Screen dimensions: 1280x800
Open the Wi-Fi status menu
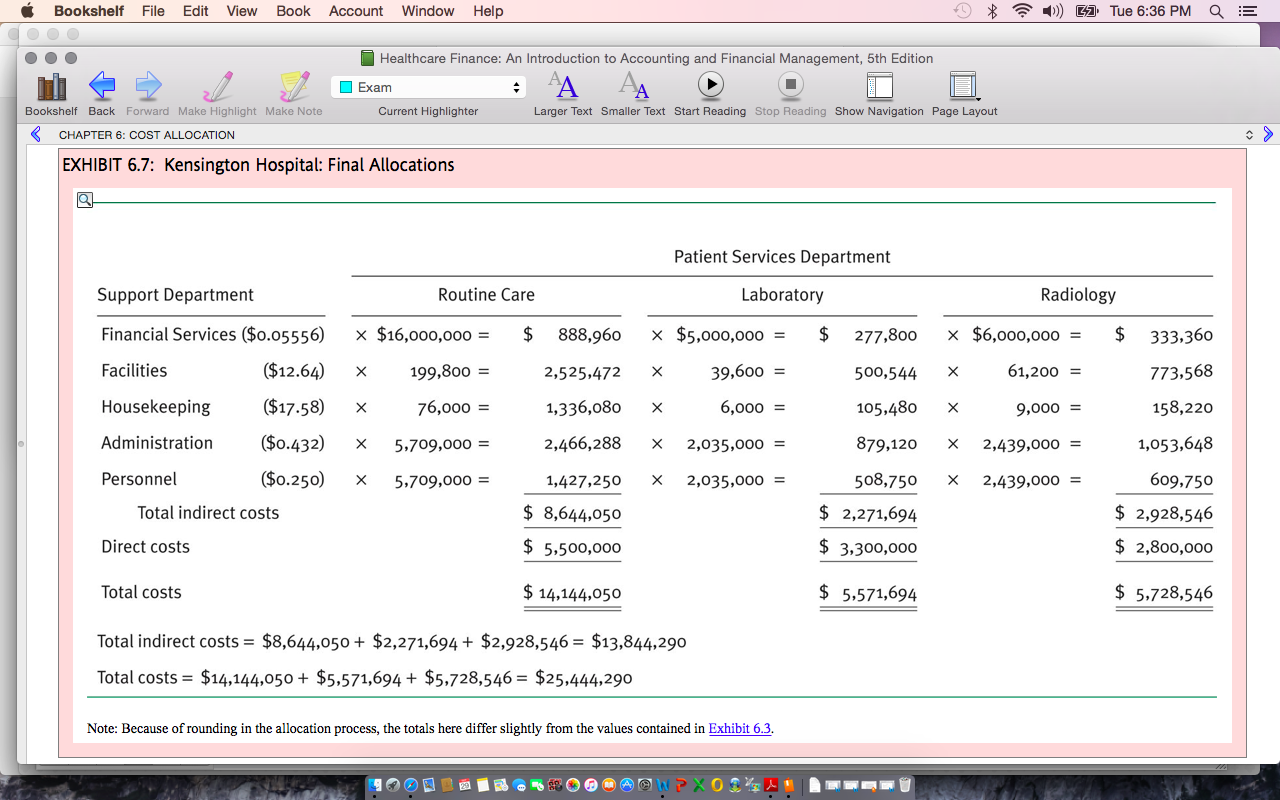point(1022,11)
